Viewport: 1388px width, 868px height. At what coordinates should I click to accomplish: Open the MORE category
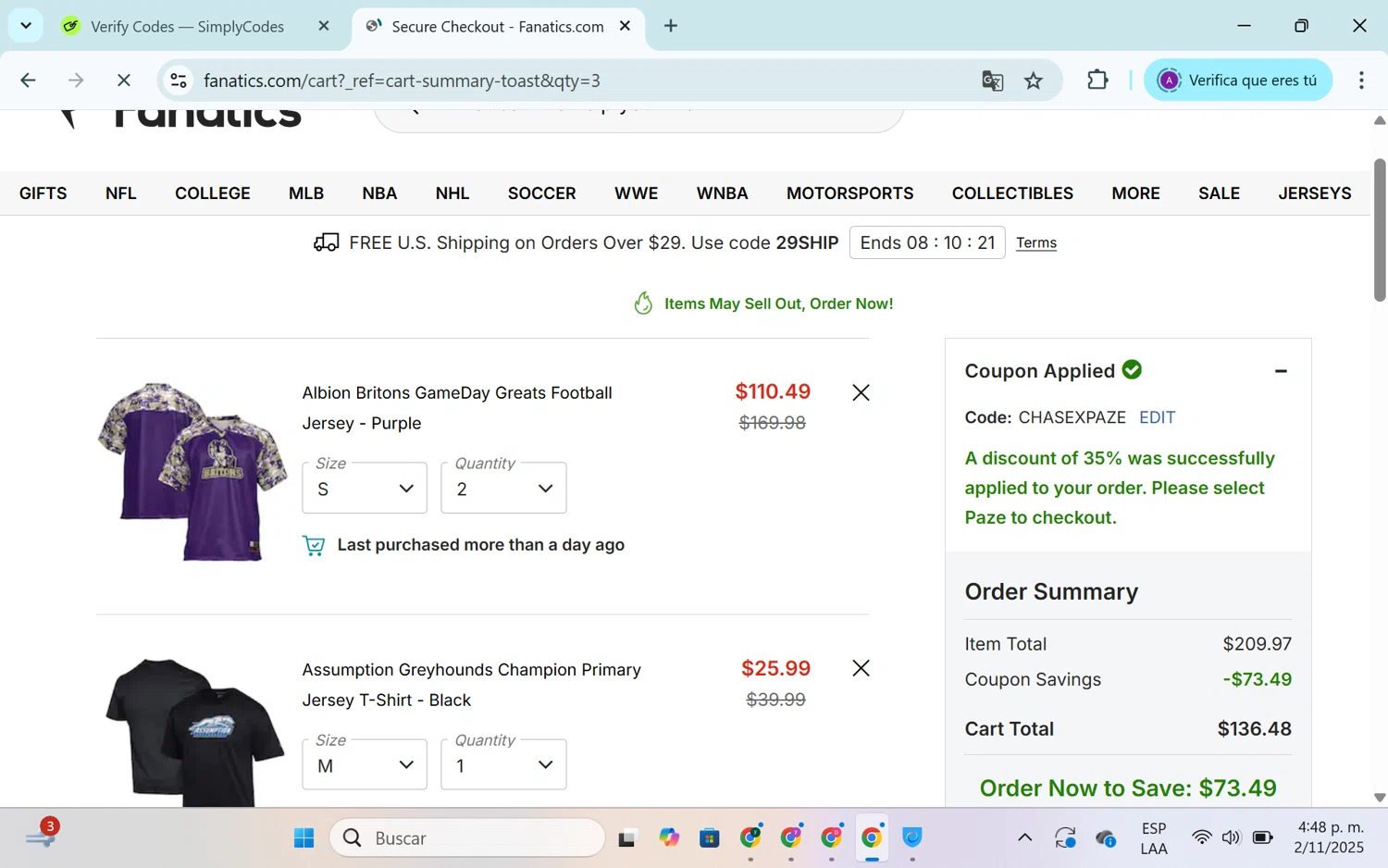(x=1136, y=193)
